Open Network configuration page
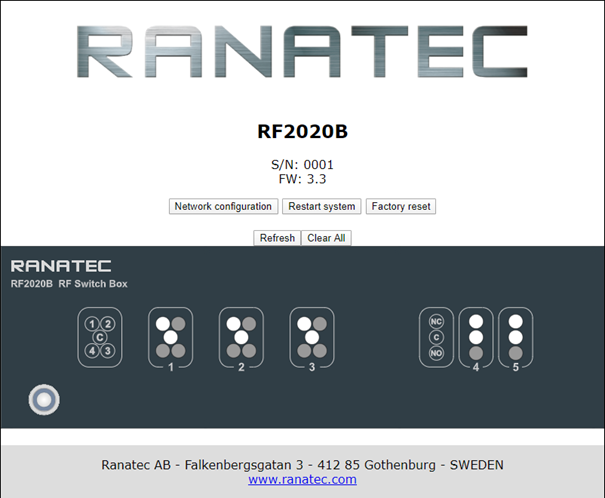The image size is (605, 498). [223, 206]
